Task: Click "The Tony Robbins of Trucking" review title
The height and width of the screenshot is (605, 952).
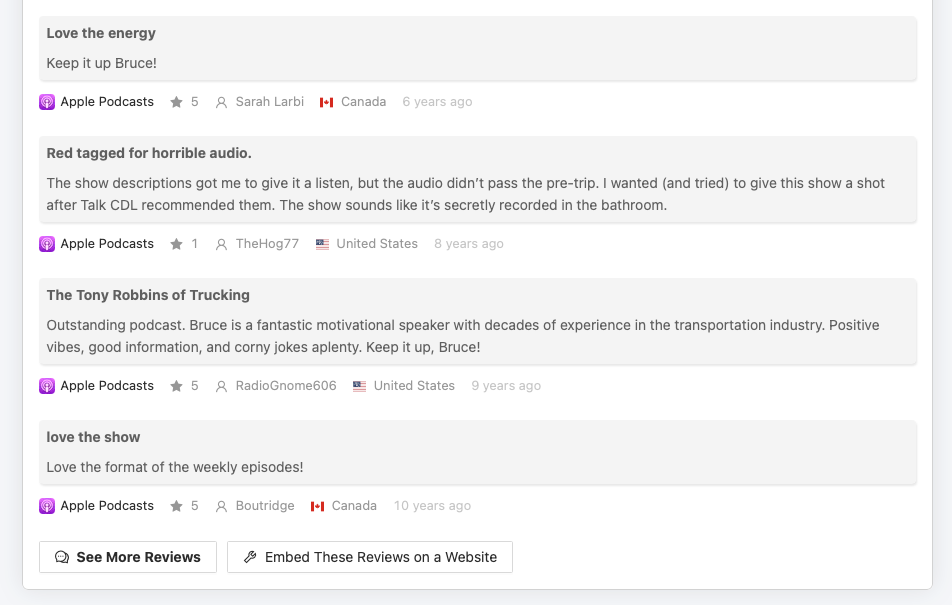Action: coord(148,295)
